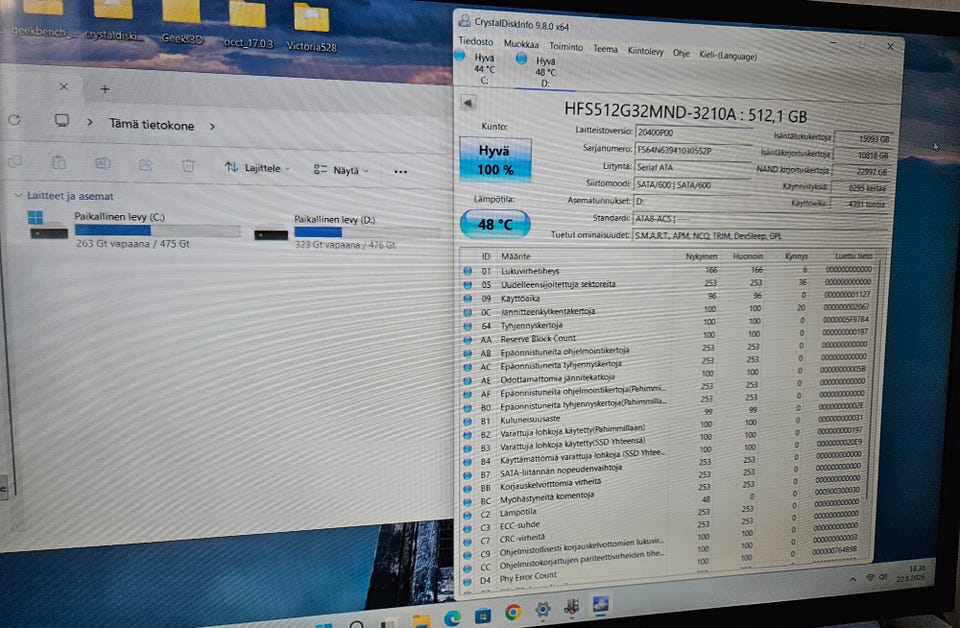
Task: Click the back arrow in CrystalDiskInfo
Action: (468, 103)
